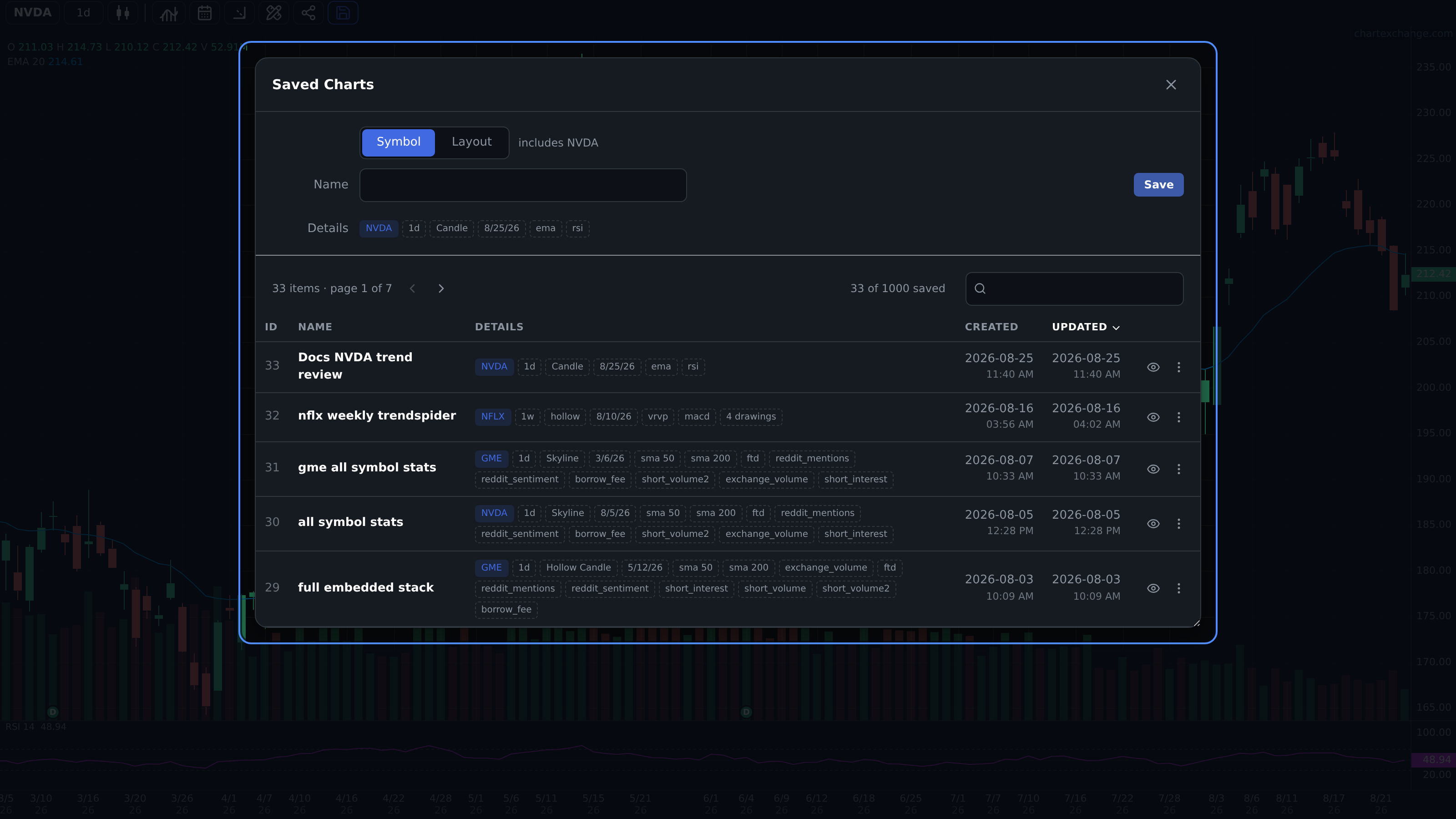Go to next page of saved charts
The image size is (1456, 819).
coord(441,289)
